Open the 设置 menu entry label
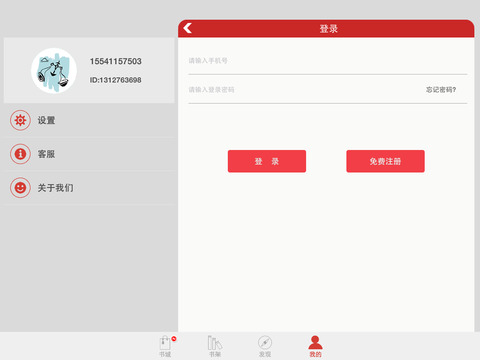 [x=46, y=120]
